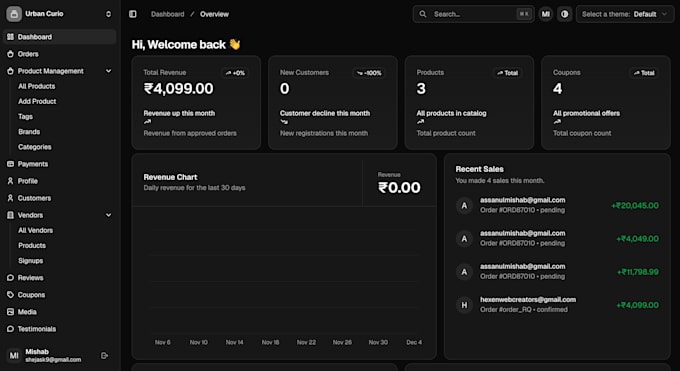Screen dimensions: 680x371
Task: Click the ₹4,099.00 total revenue value
Action: pyautogui.click(x=179, y=89)
